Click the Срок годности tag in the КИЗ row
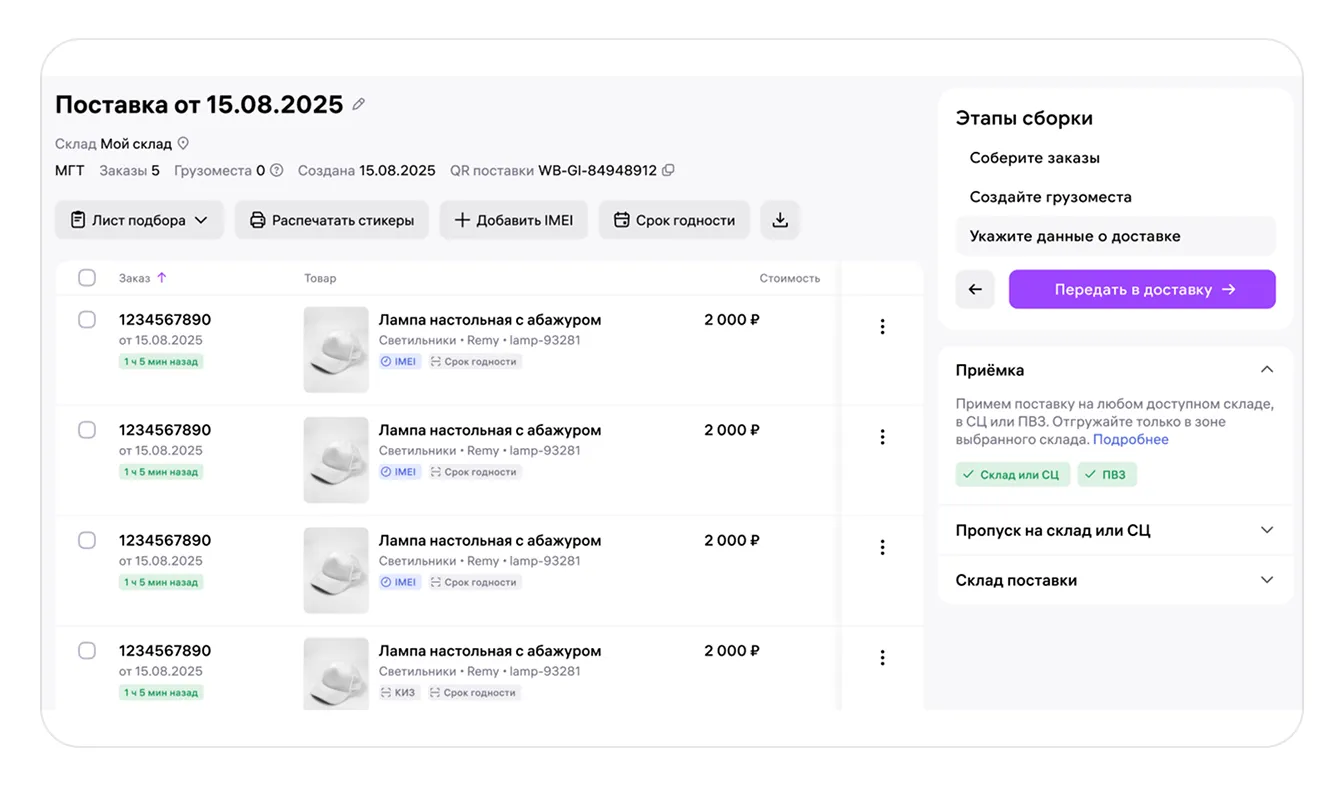Screen dimensions: 1344x786 [x=473, y=692]
